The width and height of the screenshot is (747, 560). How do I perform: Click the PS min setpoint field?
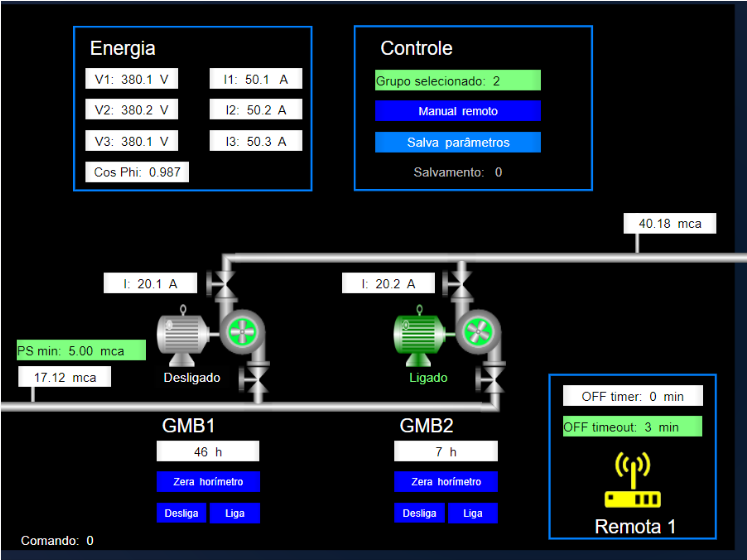click(81, 351)
